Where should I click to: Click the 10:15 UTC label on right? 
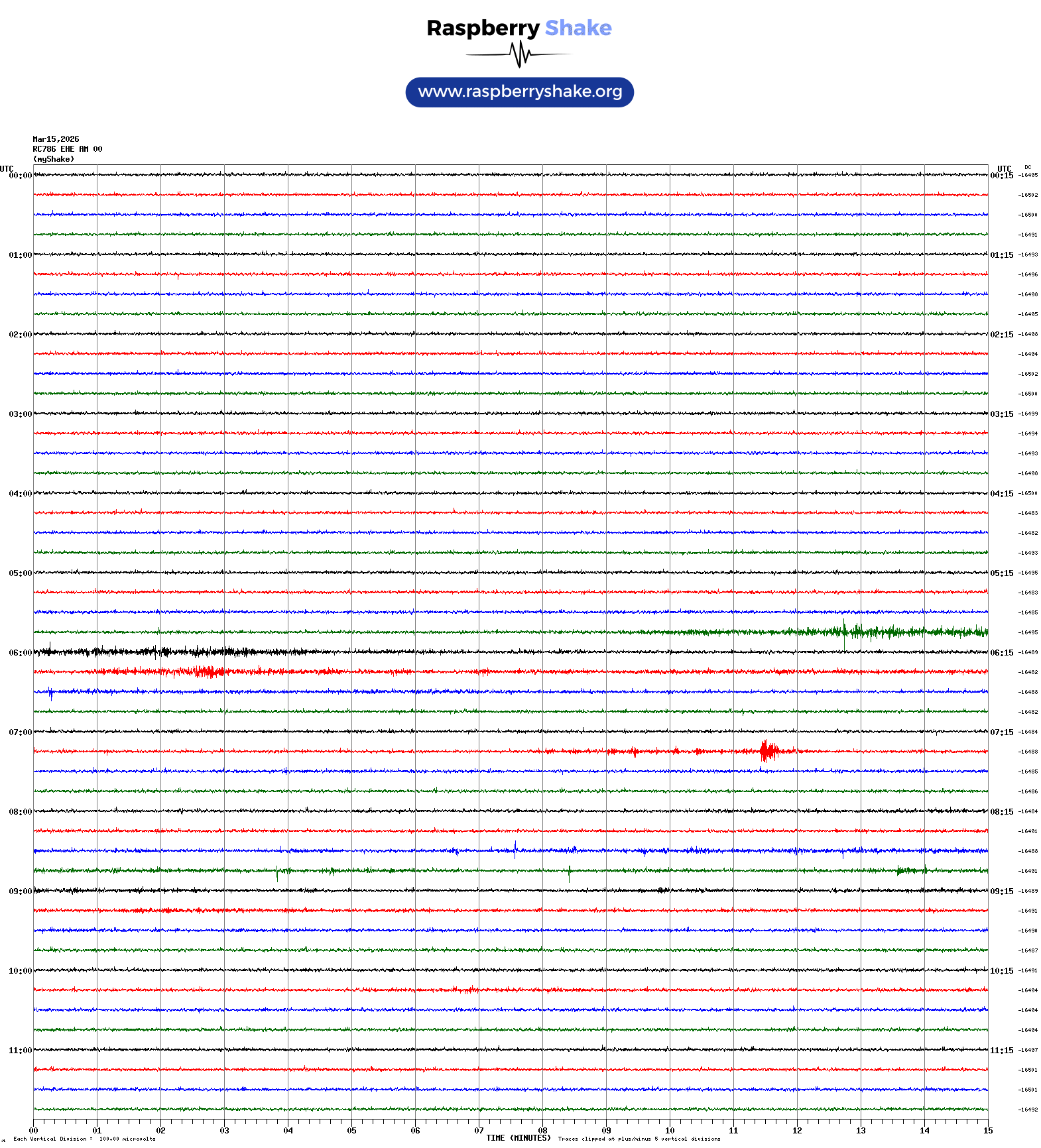(x=1001, y=971)
